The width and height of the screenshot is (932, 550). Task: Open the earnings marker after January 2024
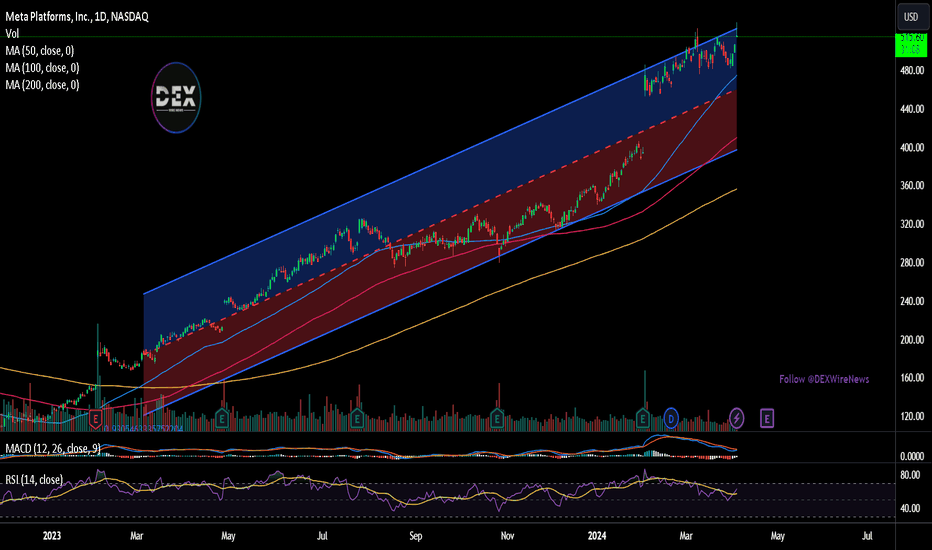coord(643,419)
